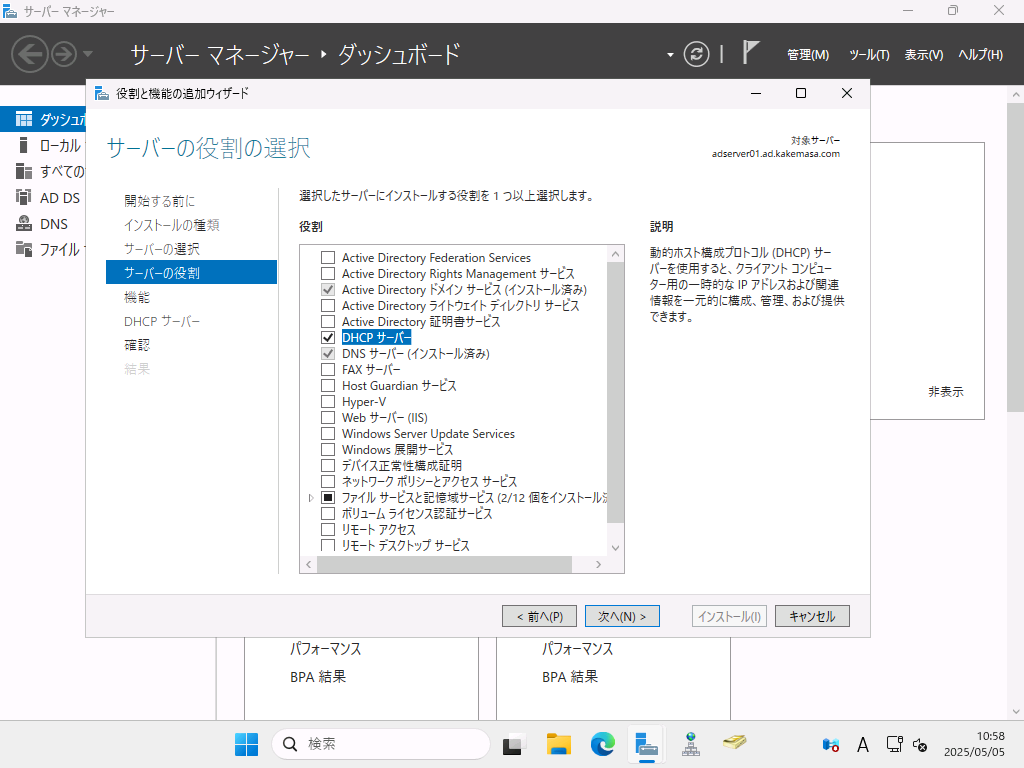The image size is (1024, 768).
Task: Check the Host Guardian サービス role
Action: [x=328, y=385]
